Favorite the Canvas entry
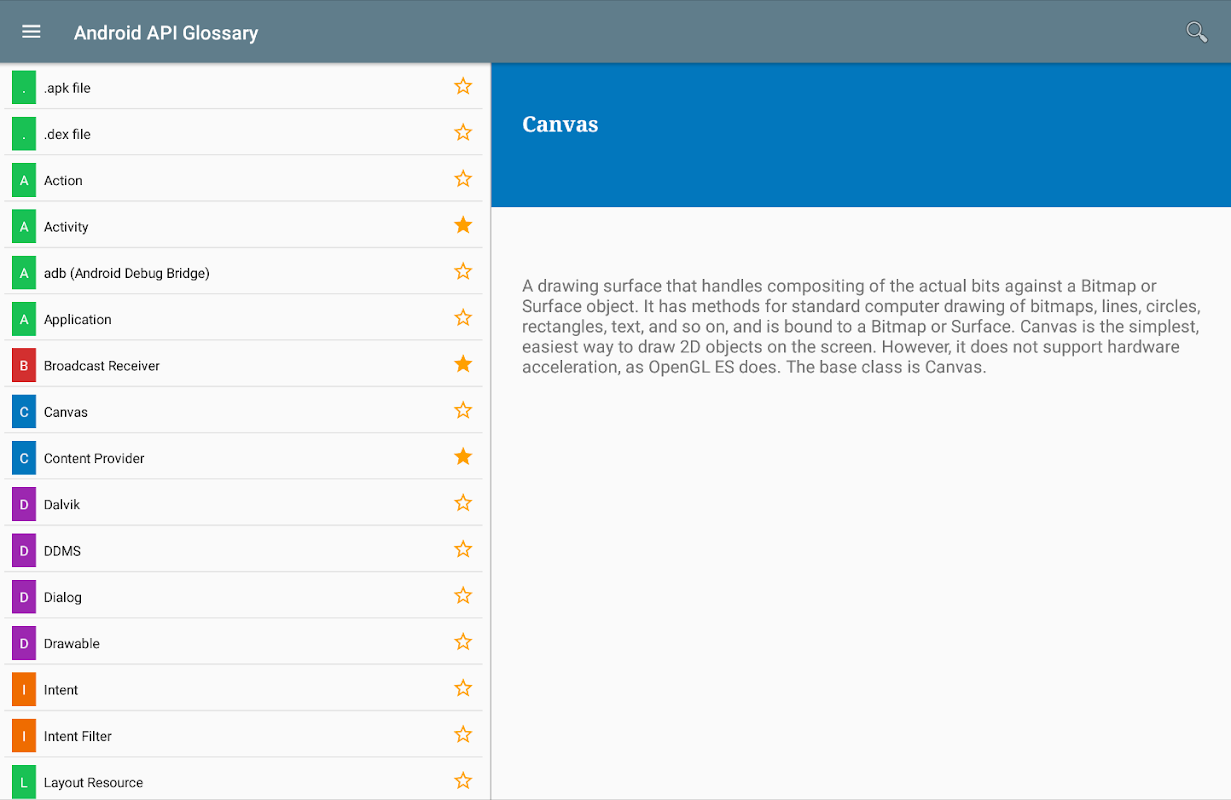Viewport: 1231px width, 800px height. tap(463, 410)
